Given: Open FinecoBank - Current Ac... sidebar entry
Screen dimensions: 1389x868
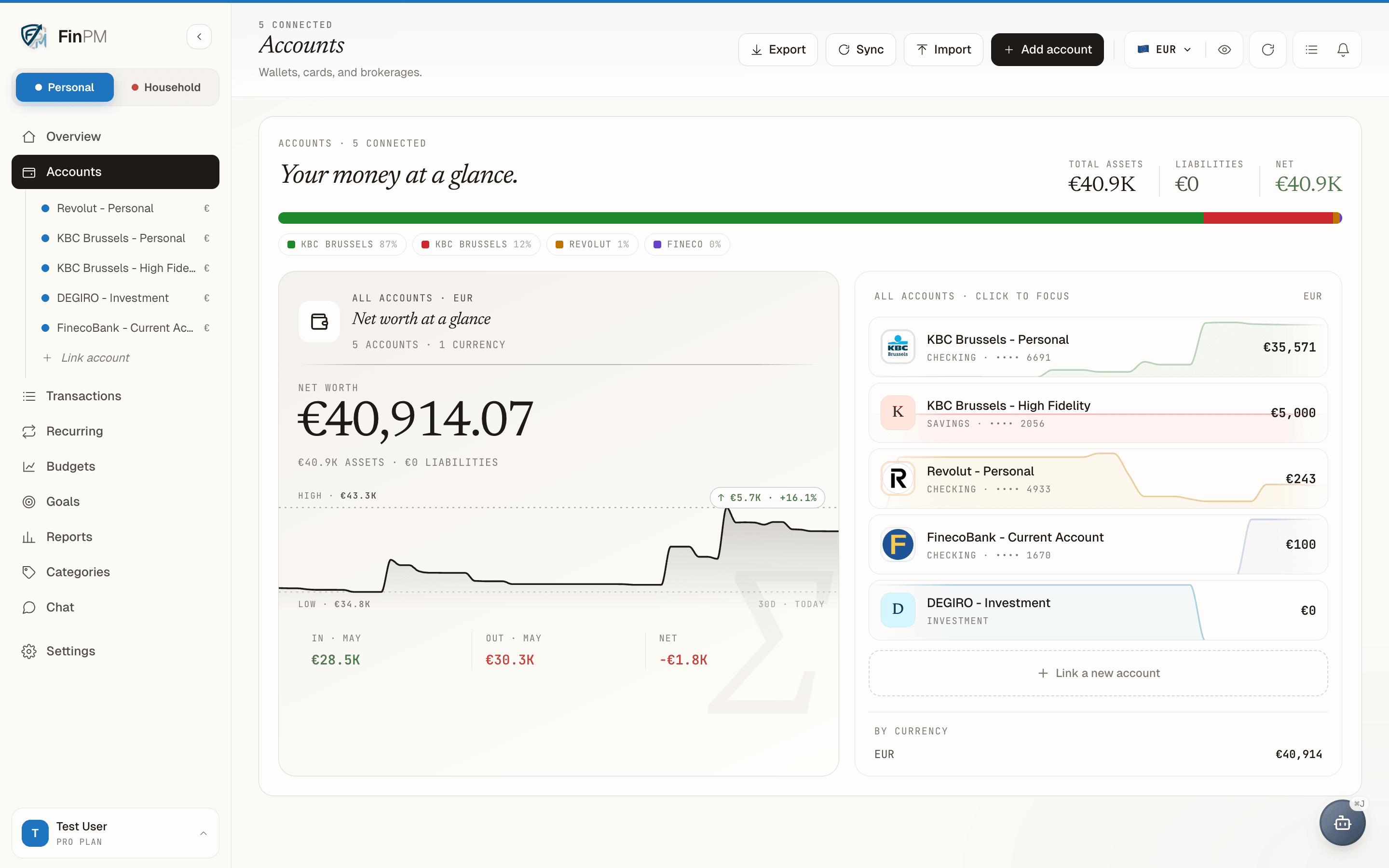Looking at the screenshot, I should tap(125, 328).
